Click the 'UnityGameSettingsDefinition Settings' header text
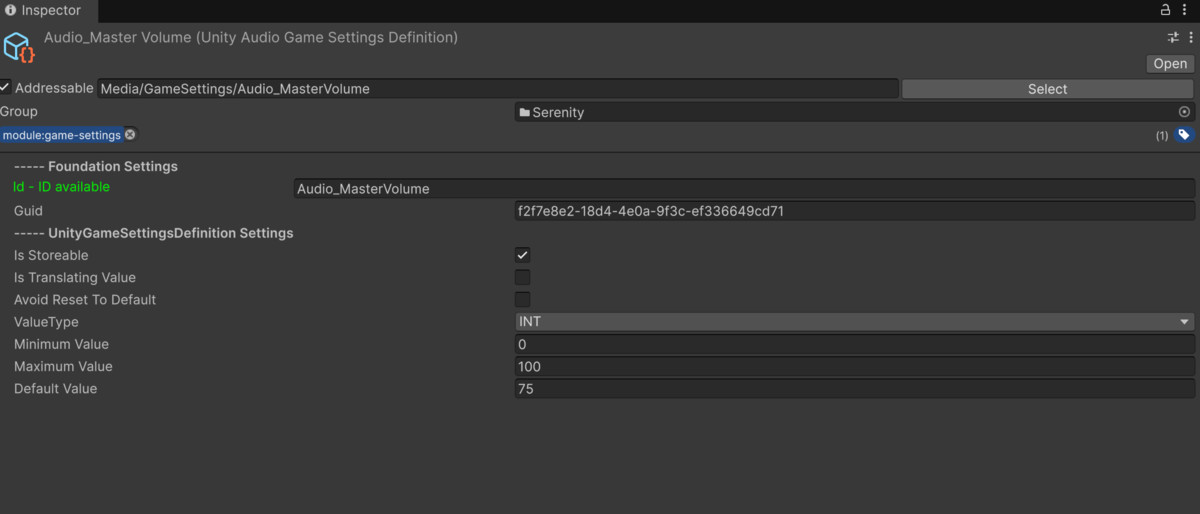This screenshot has height=514, width=1200. (171, 233)
